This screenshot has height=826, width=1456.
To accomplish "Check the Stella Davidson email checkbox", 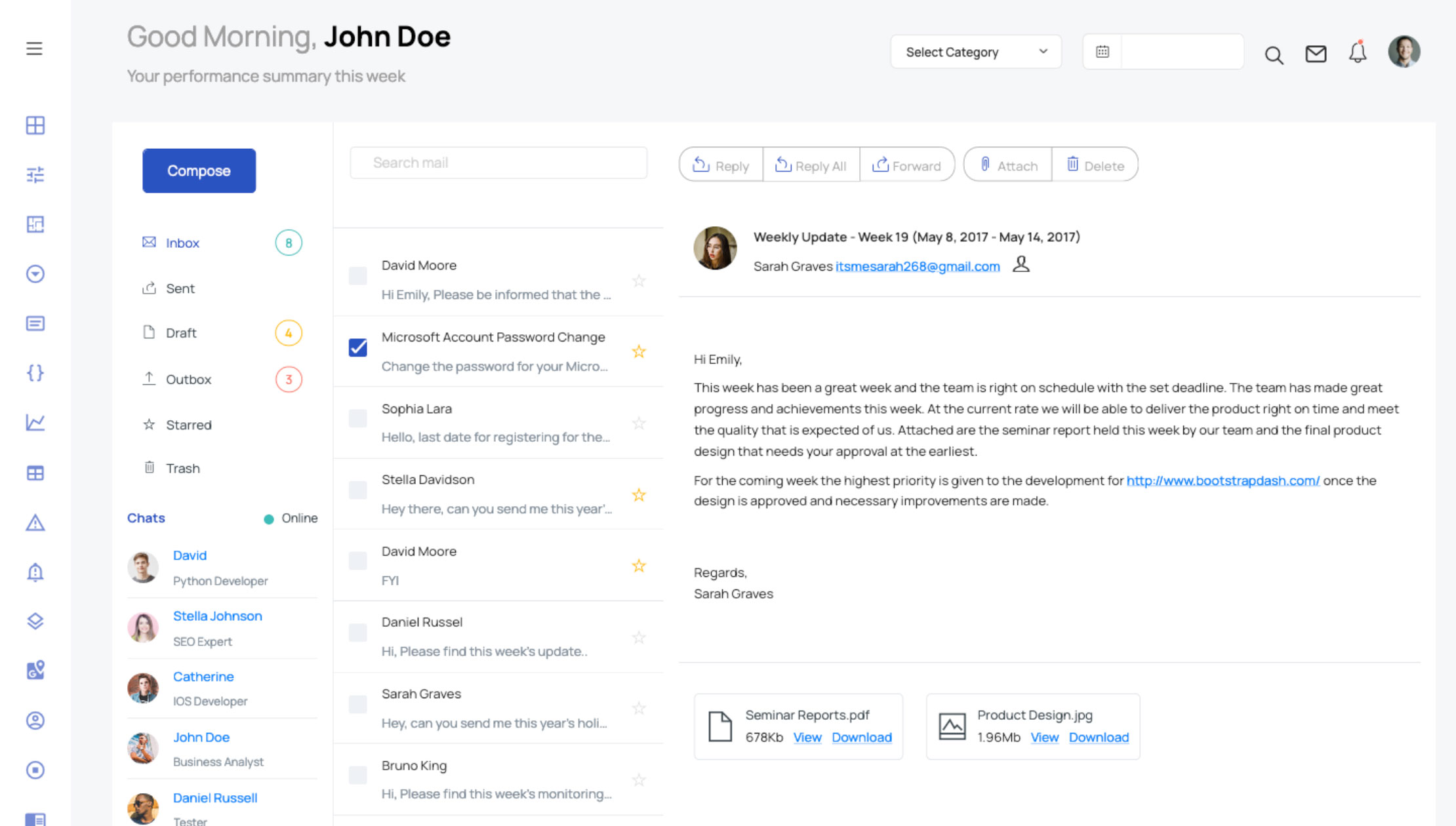I will click(358, 490).
